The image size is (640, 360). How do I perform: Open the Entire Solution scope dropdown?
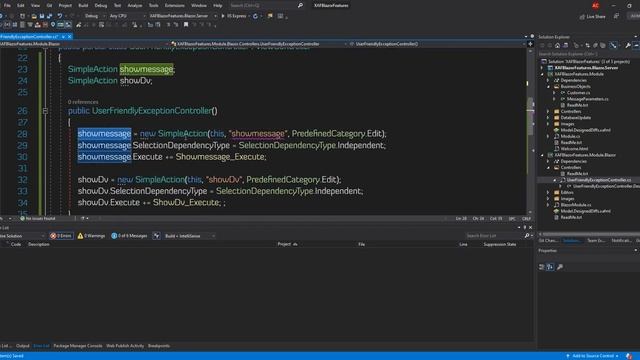pyautogui.click(x=21, y=236)
